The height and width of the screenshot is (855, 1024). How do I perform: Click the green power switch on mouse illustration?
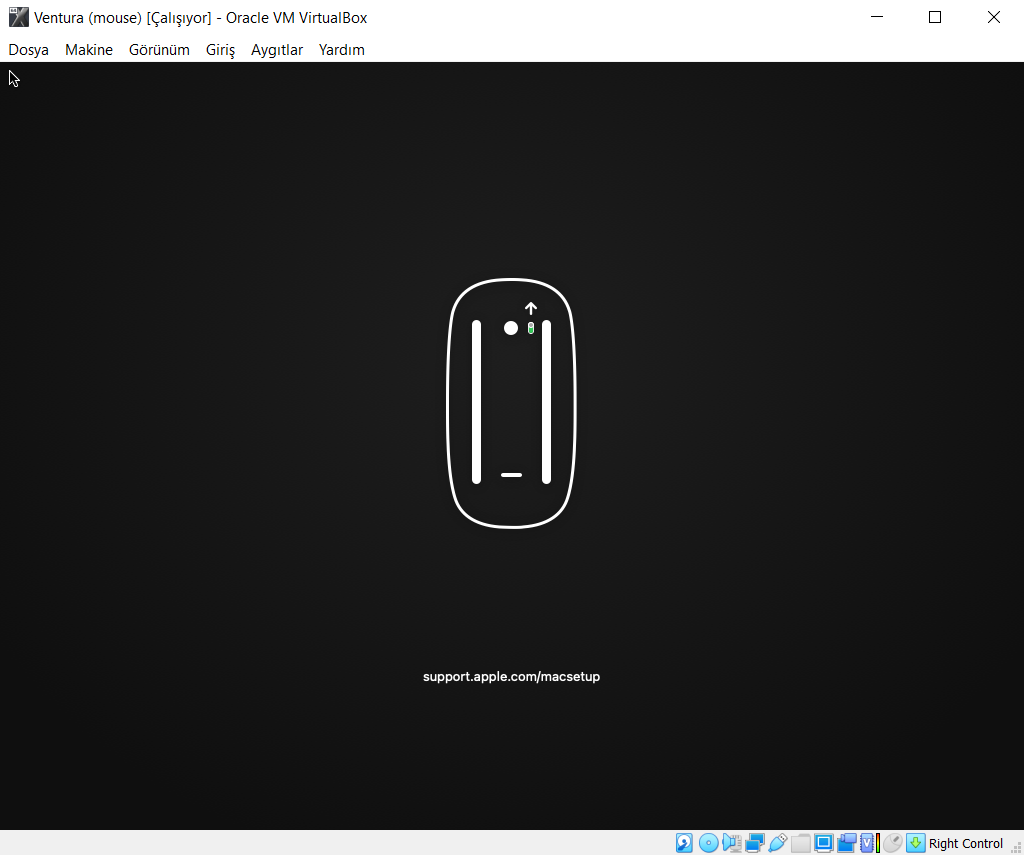[x=531, y=328]
